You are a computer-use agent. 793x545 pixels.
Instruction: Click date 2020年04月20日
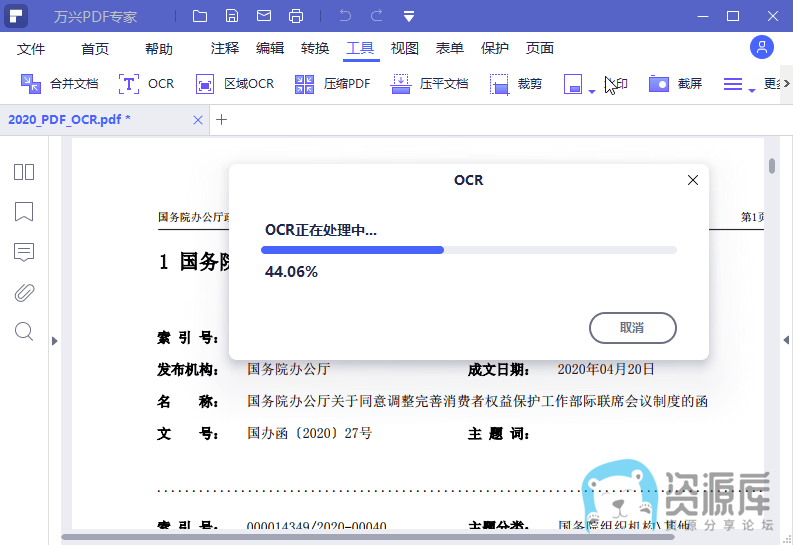606,369
